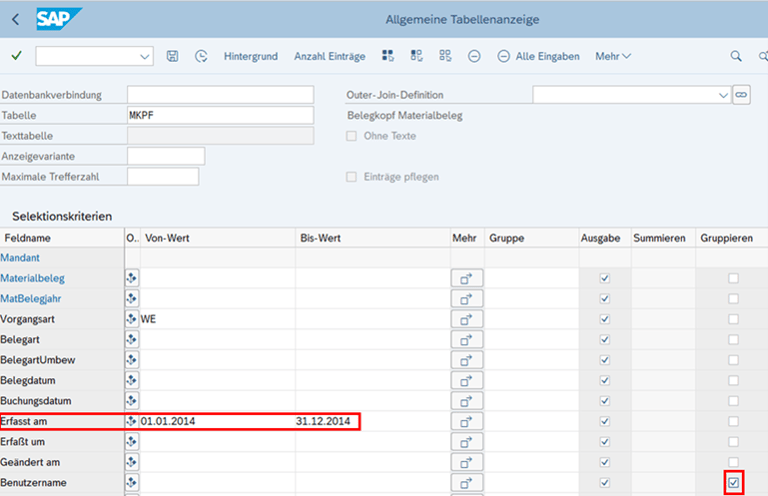Toggle Ausgabe checkbox for Materialbeleg
The height and width of the screenshot is (496, 768).
(604, 278)
